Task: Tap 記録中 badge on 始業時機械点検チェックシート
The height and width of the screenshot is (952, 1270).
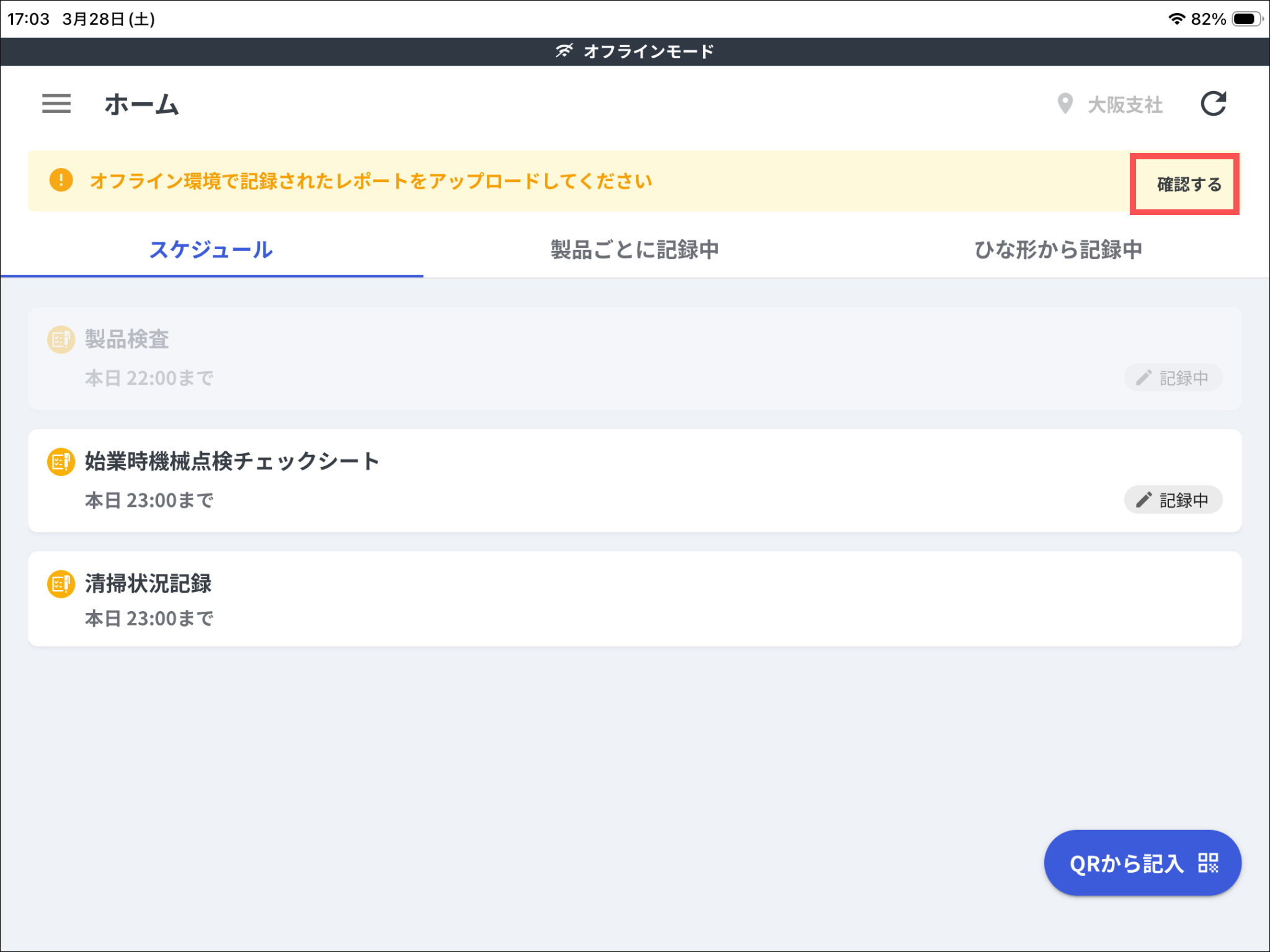Action: pyautogui.click(x=1173, y=500)
